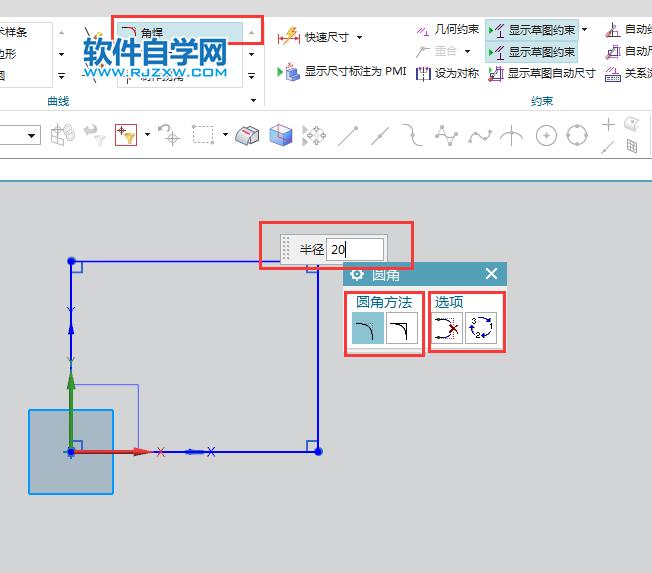The width and height of the screenshot is (652, 573).
Task: Click the 圆角方法 section label
Action: click(x=384, y=302)
